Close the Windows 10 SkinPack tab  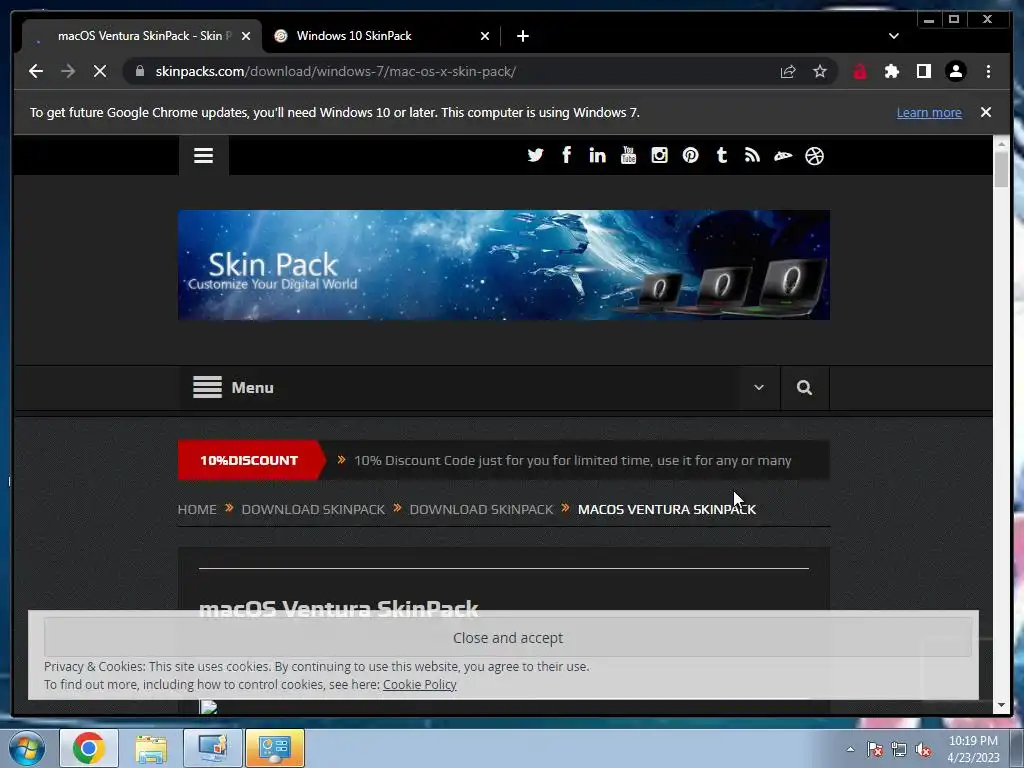pyautogui.click(x=485, y=36)
